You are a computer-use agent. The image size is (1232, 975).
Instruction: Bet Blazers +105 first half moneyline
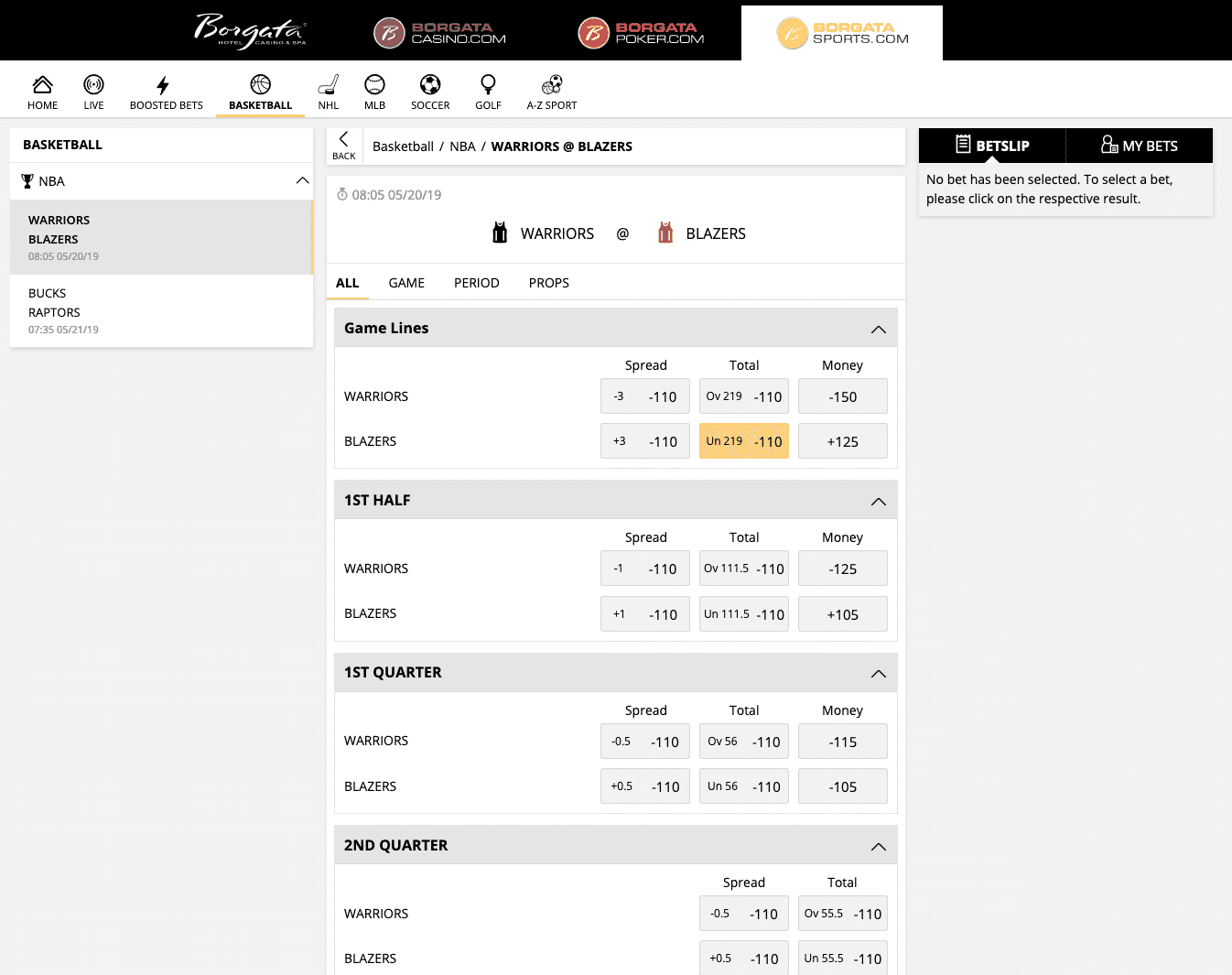(843, 614)
